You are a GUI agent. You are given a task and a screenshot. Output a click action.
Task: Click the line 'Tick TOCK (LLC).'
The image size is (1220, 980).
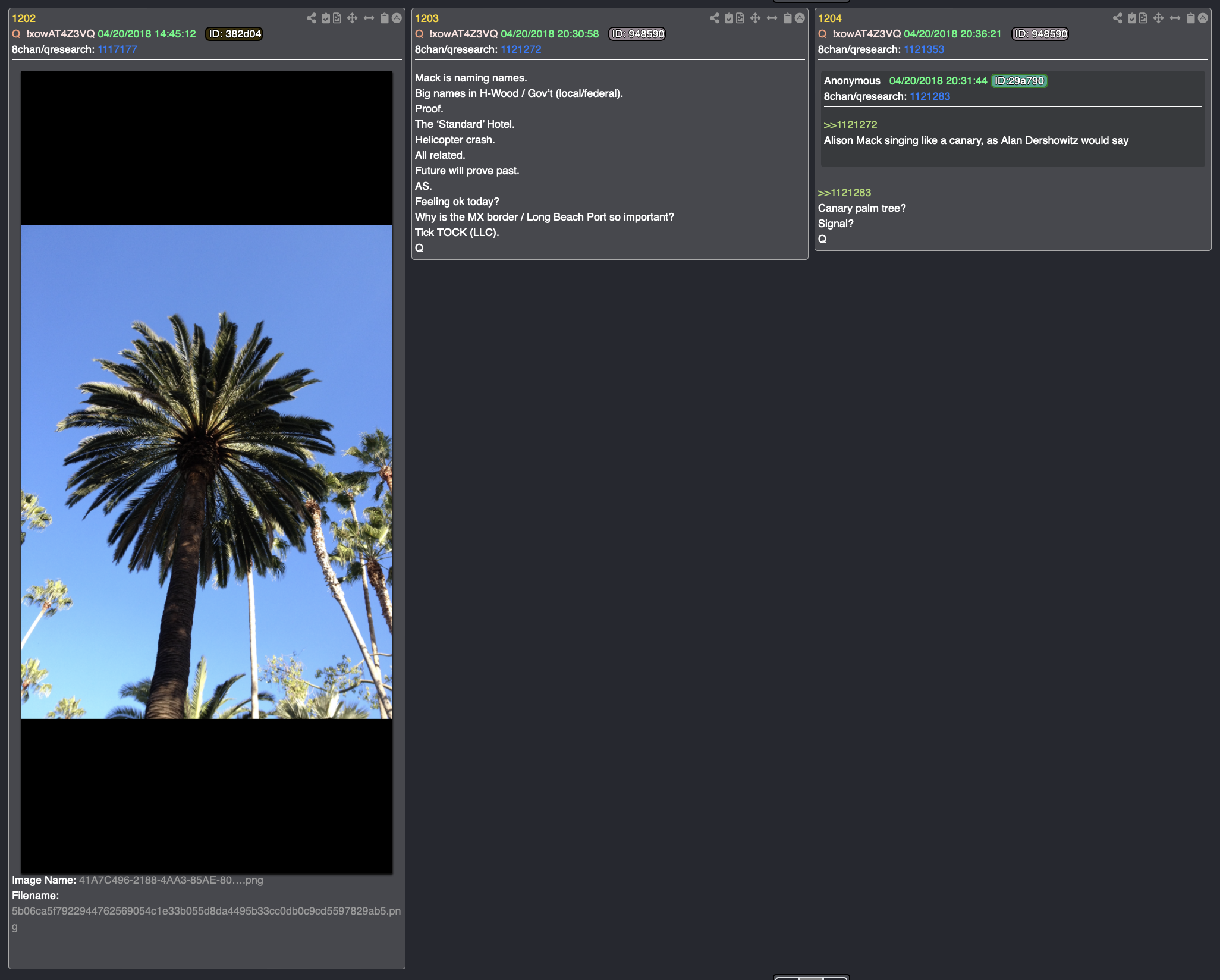click(457, 233)
